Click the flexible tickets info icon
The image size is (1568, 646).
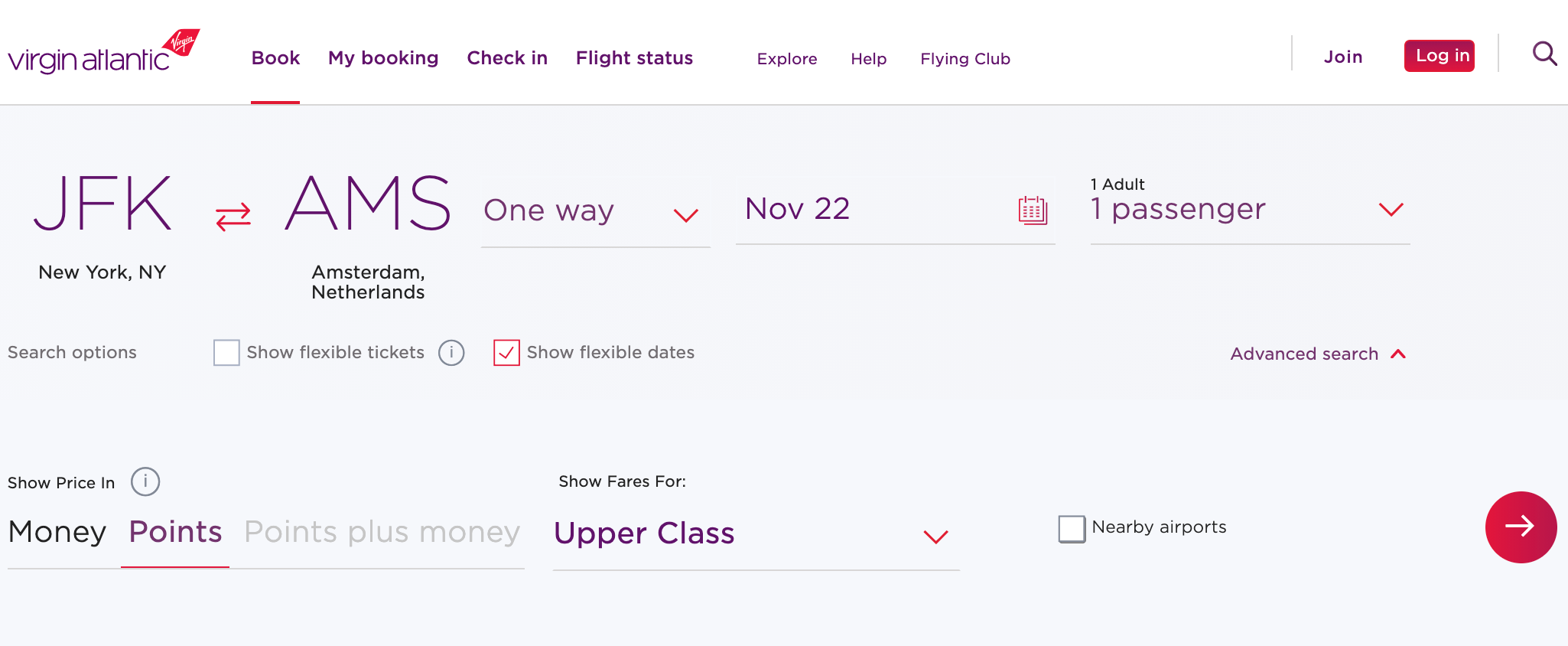[451, 353]
